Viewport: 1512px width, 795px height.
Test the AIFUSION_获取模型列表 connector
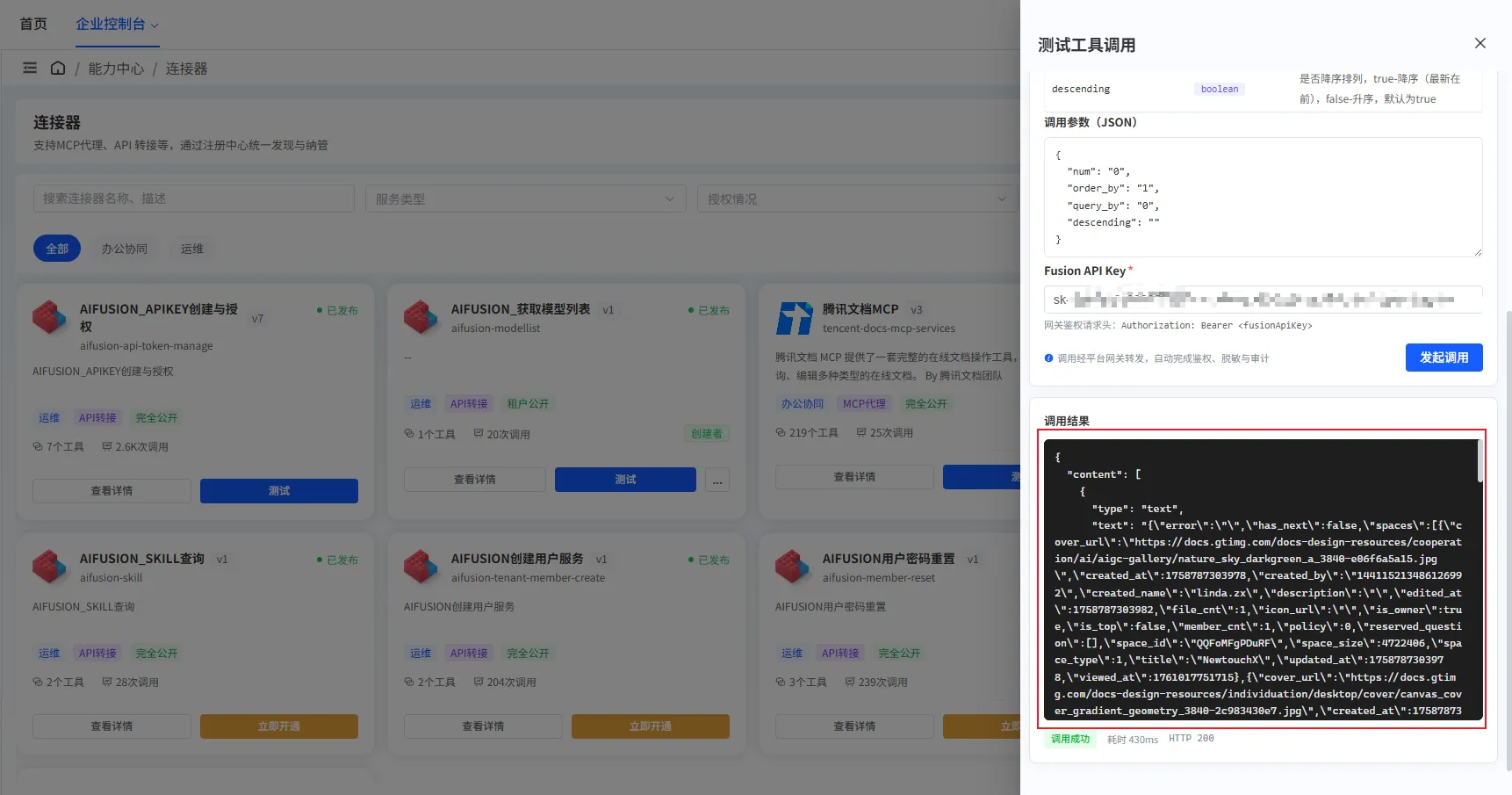(x=625, y=480)
